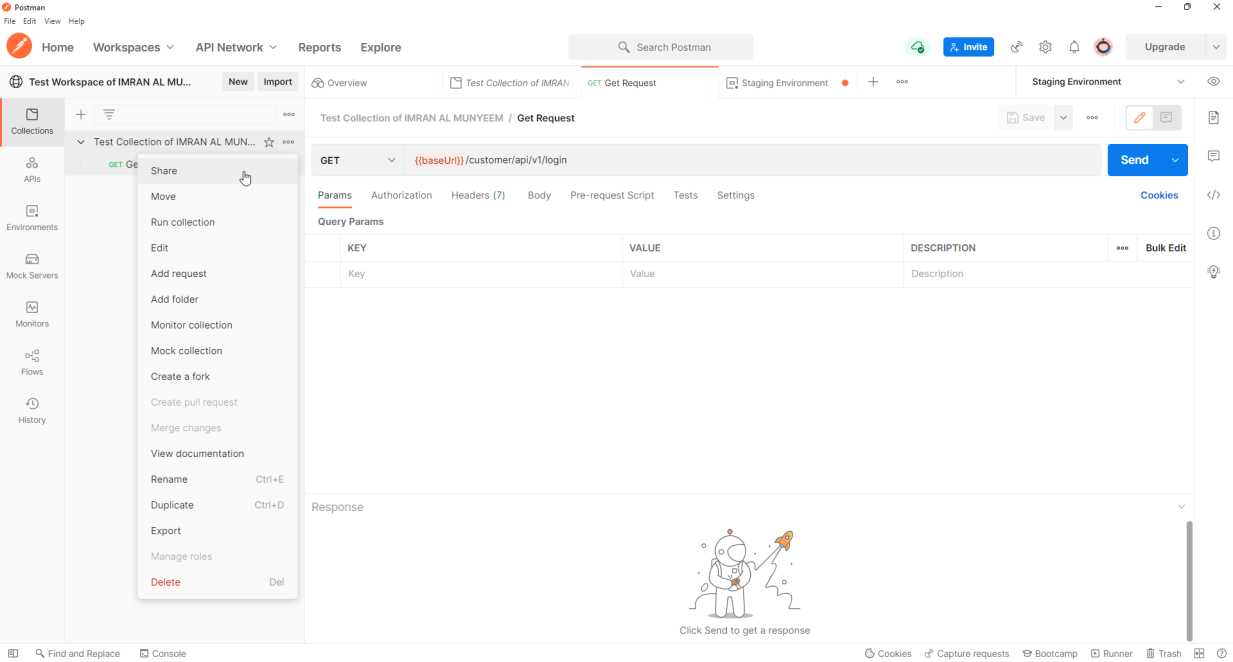The image size is (1233, 662).
Task: Click the sync status cloud icon
Action: click(917, 47)
